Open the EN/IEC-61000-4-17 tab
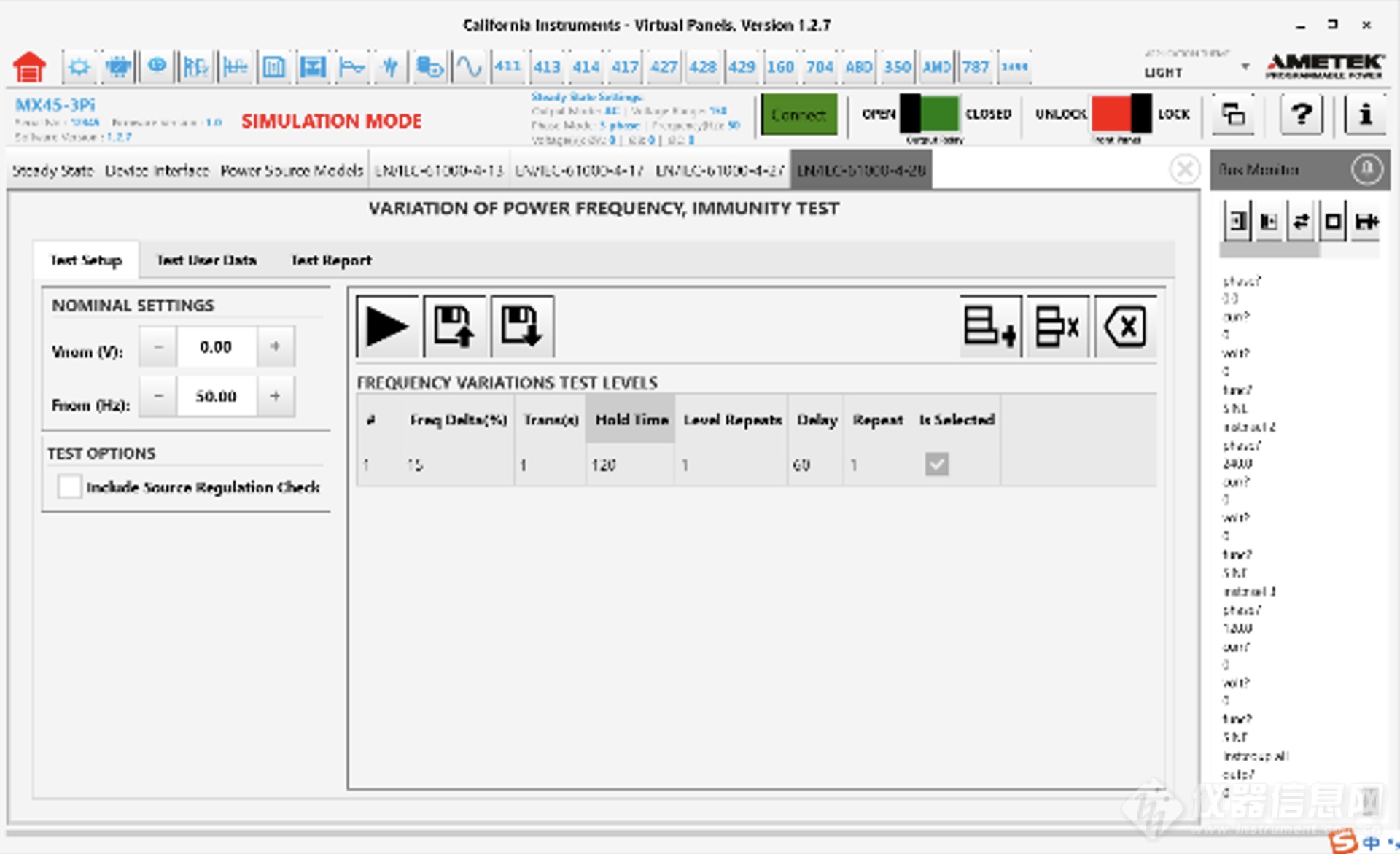The height and width of the screenshot is (854, 1400). point(579,171)
